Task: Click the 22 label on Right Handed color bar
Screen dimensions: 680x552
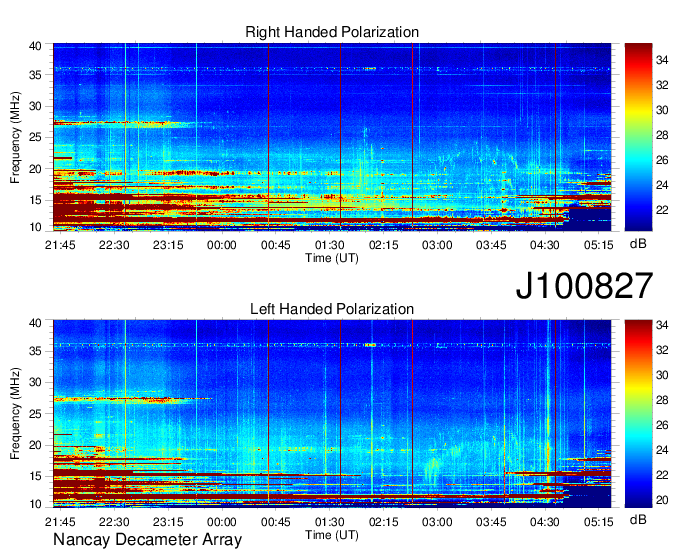Action: pyautogui.click(x=662, y=210)
